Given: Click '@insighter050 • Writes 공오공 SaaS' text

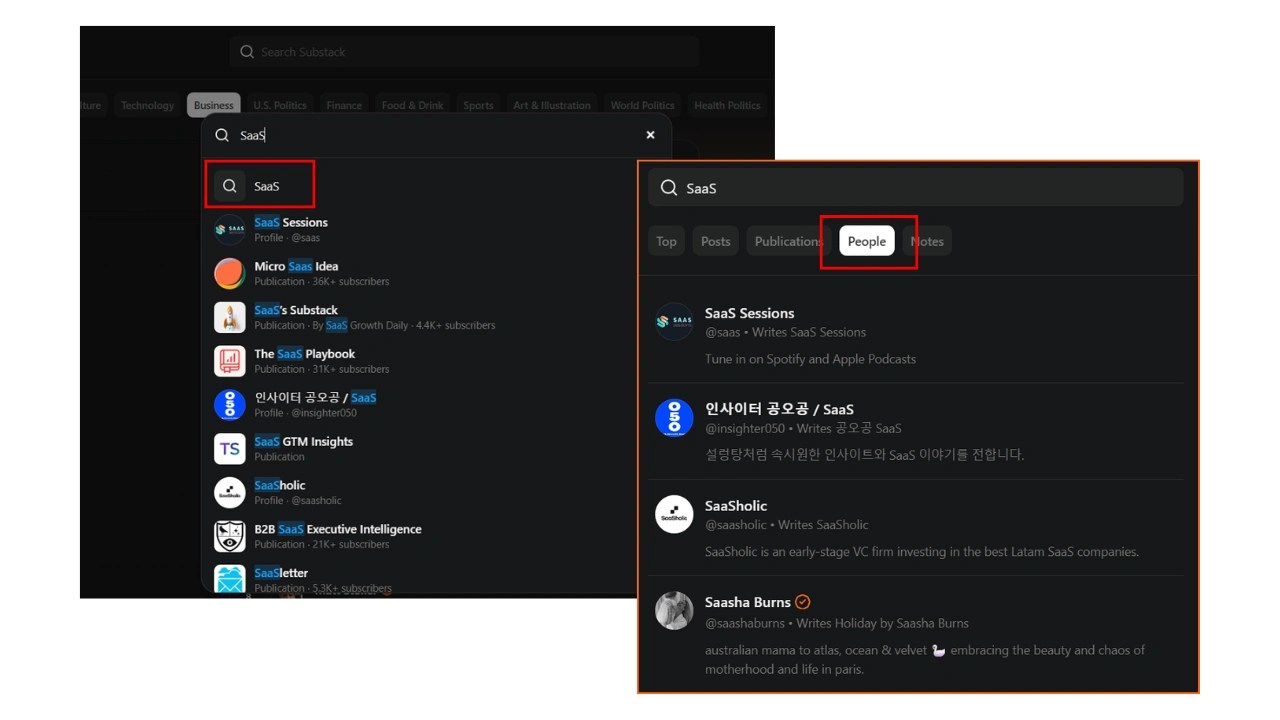Looking at the screenshot, I should tap(803, 428).
